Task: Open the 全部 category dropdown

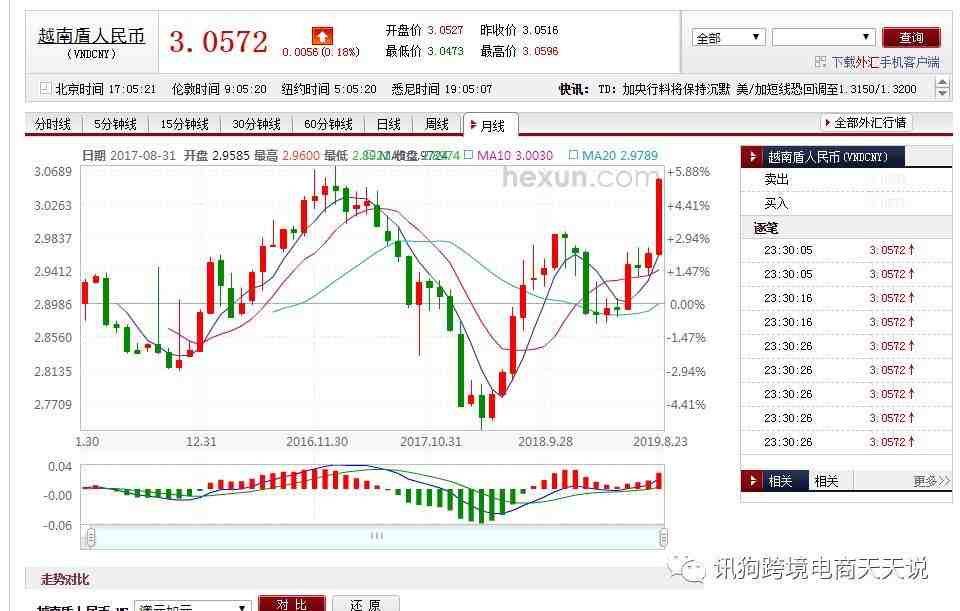Action: point(729,38)
